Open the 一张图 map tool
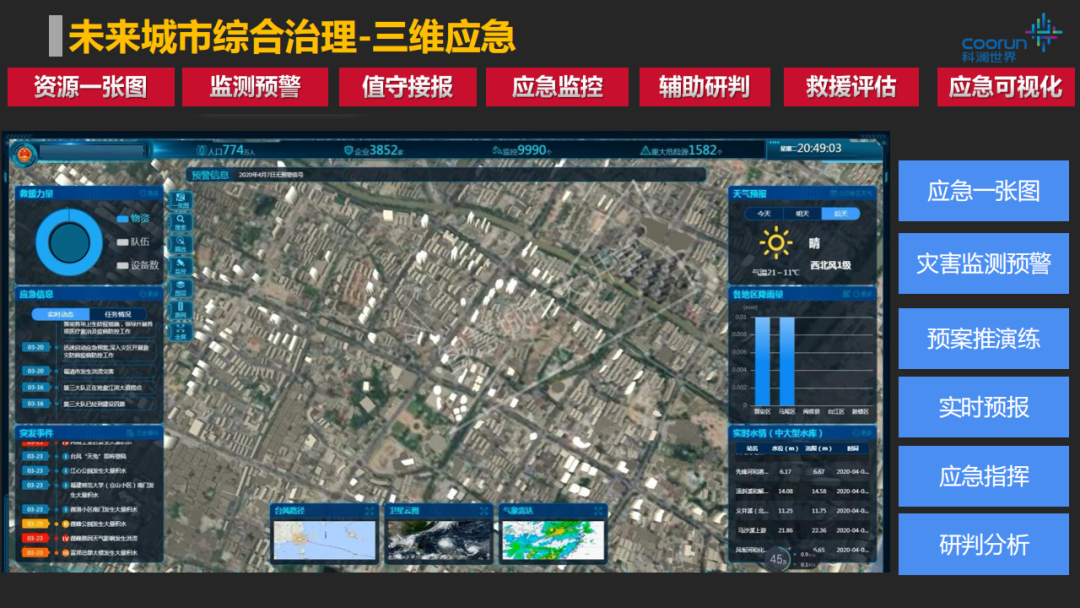1080x608 pixels. pyautogui.click(x=180, y=200)
